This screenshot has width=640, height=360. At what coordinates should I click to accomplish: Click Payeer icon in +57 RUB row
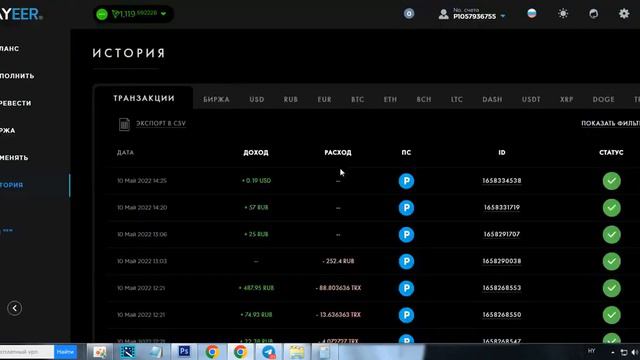click(406, 208)
